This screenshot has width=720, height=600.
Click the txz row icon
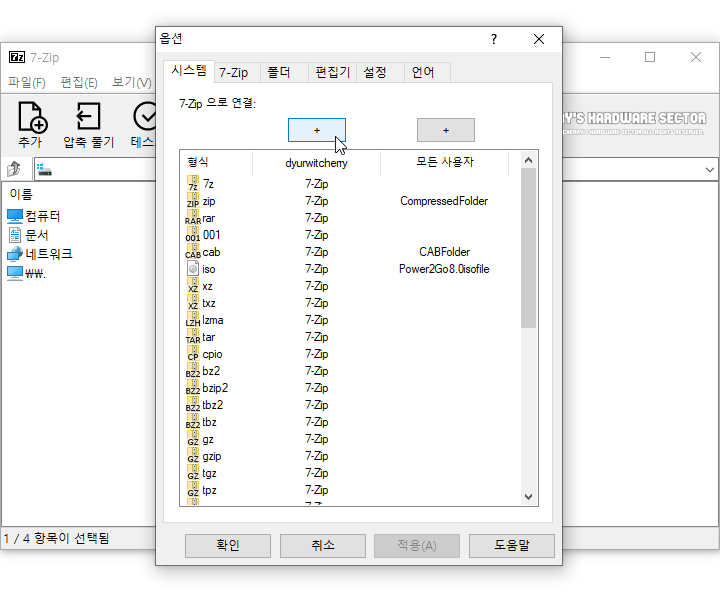click(193, 303)
